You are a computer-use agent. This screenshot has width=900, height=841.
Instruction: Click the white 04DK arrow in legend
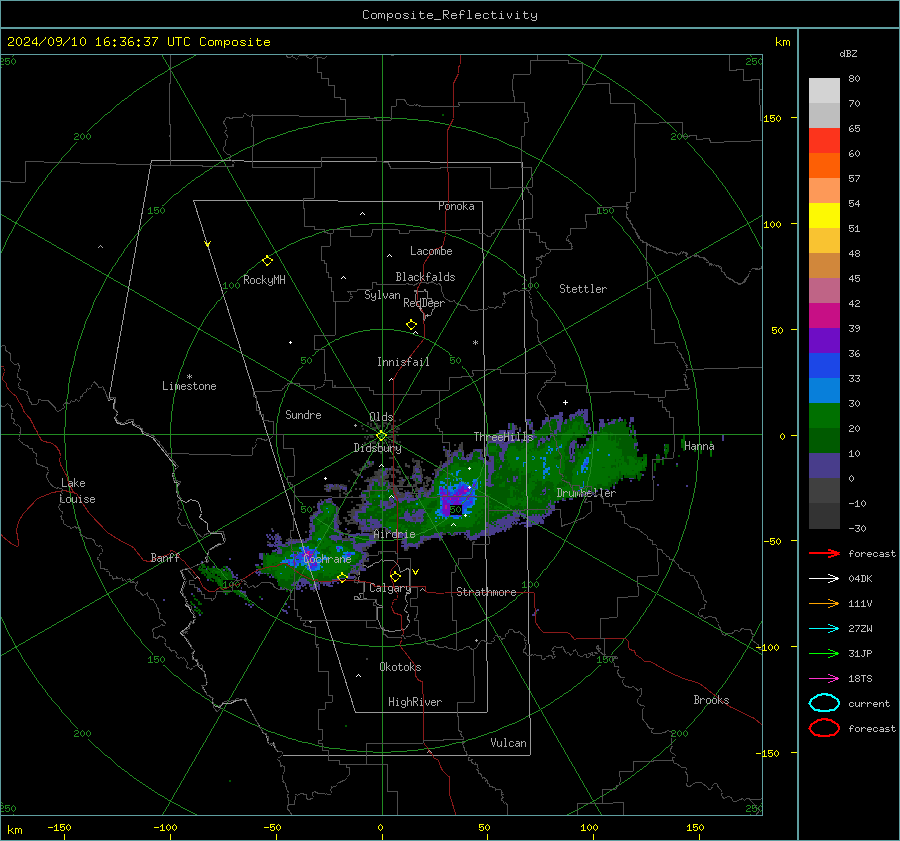824,578
